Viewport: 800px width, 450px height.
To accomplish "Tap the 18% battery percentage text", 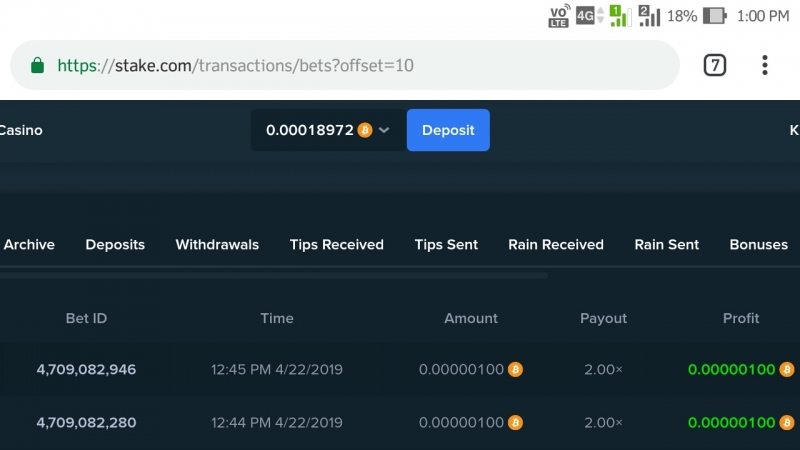I will point(682,16).
